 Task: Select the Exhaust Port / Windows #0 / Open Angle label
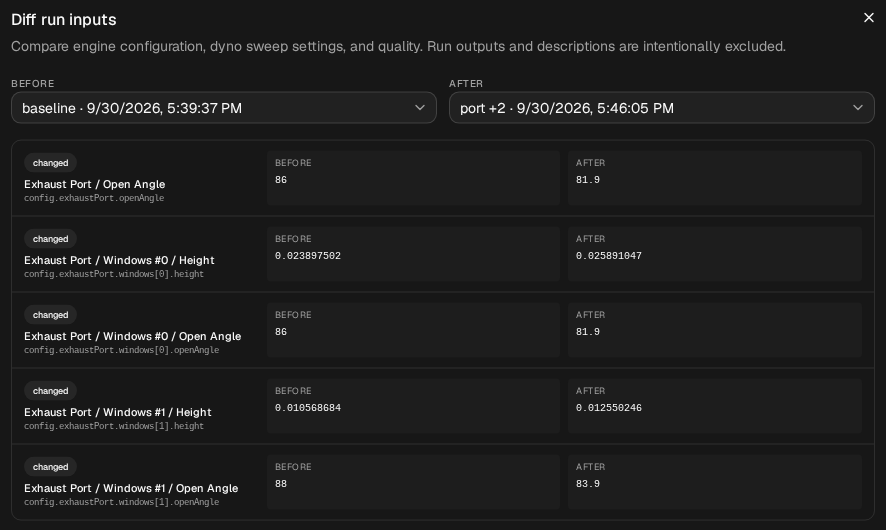pyautogui.click(x=133, y=336)
